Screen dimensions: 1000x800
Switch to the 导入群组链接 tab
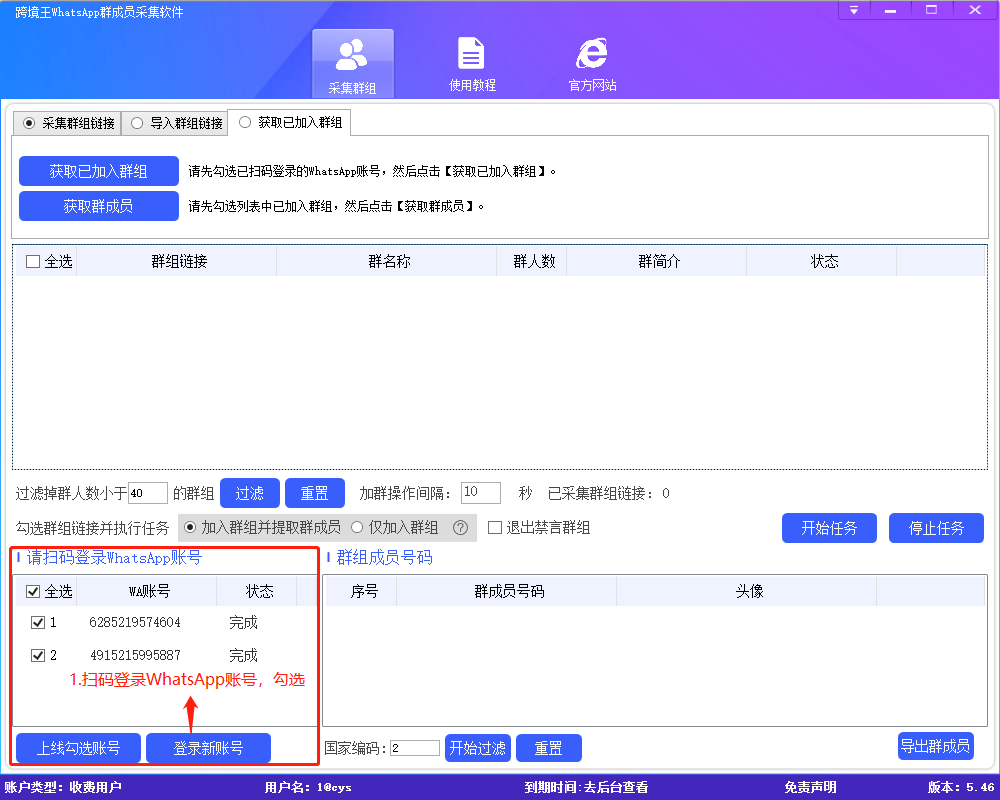tap(178, 122)
